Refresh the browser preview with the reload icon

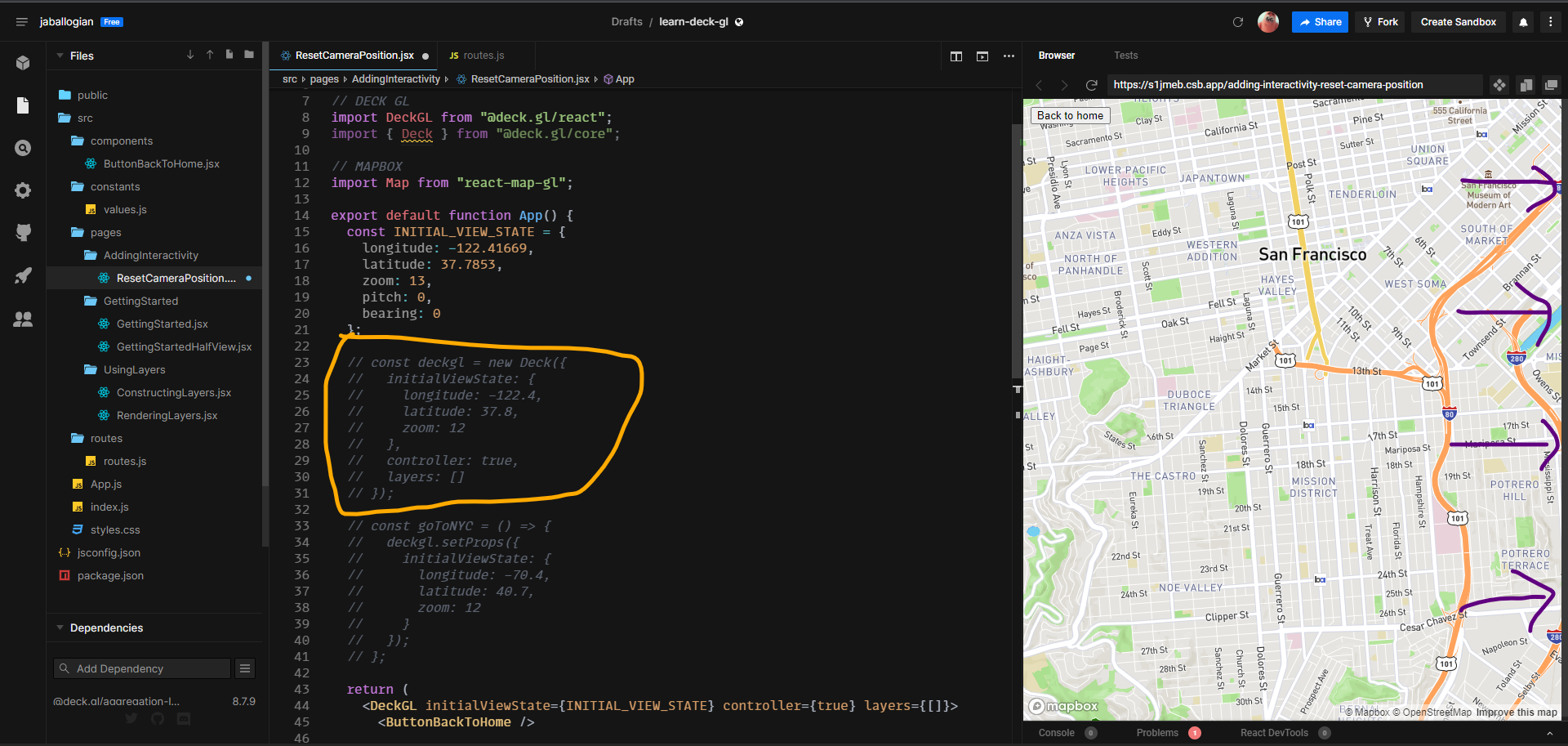(1092, 84)
